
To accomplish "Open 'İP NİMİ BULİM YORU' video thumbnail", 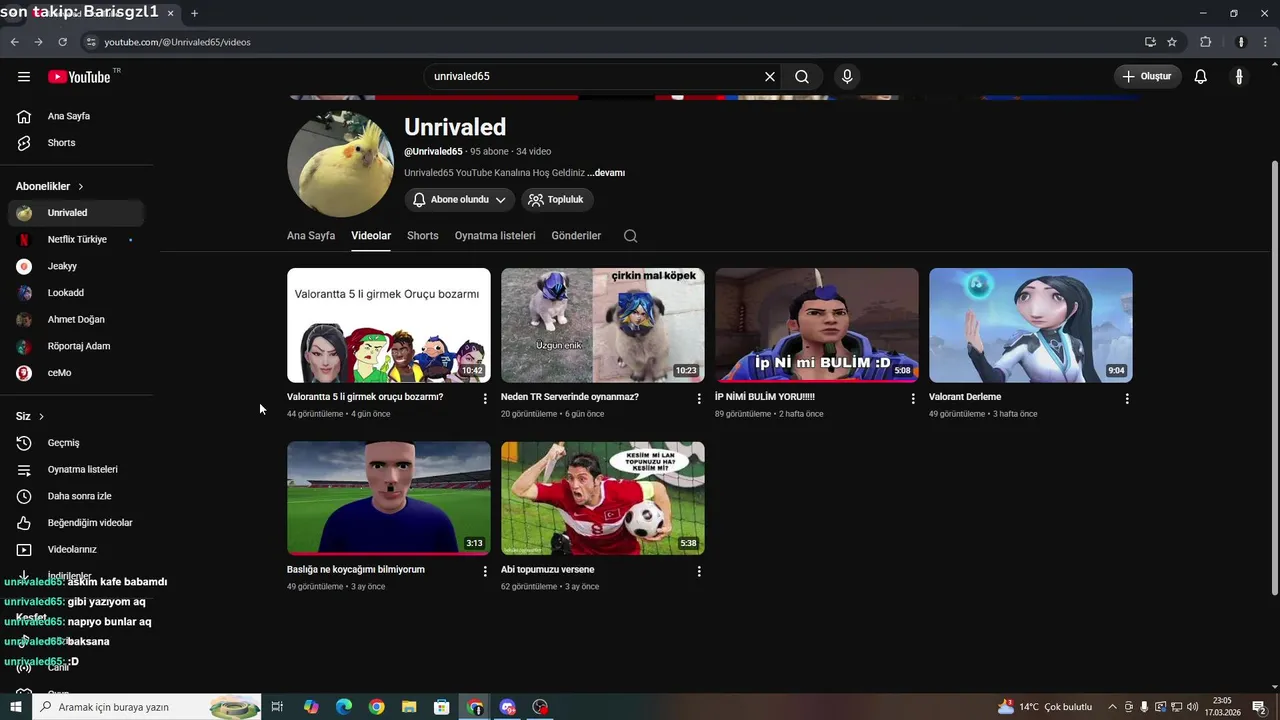I will pos(817,325).
